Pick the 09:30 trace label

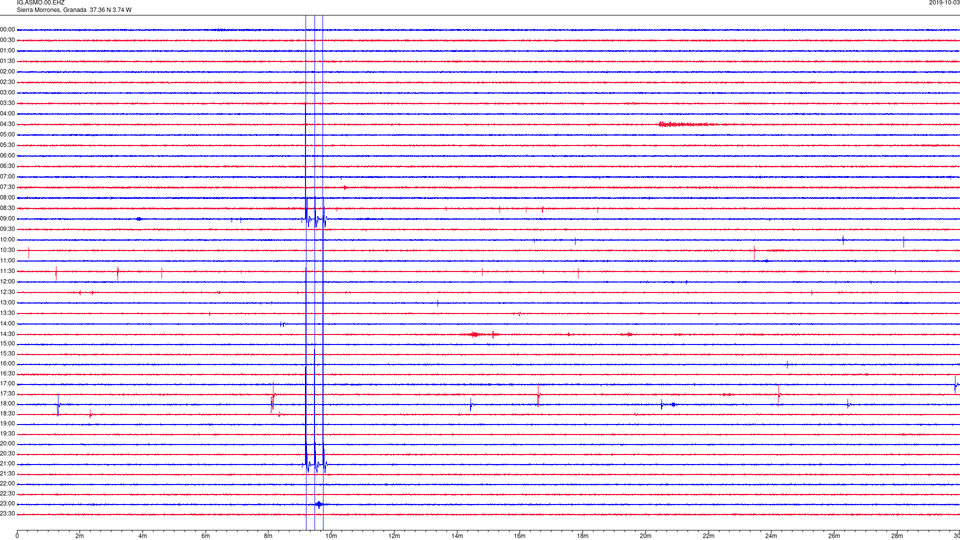coord(8,229)
